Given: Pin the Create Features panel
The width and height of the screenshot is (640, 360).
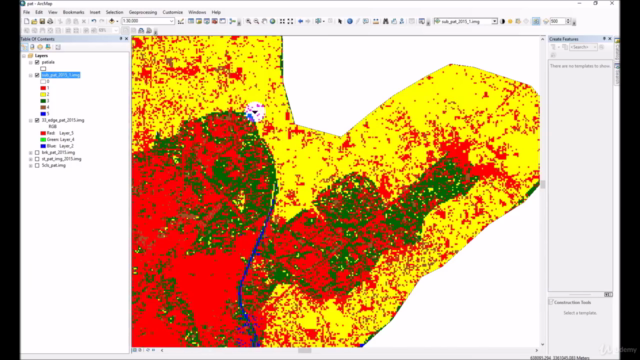Looking at the screenshot, I should click(604, 39).
